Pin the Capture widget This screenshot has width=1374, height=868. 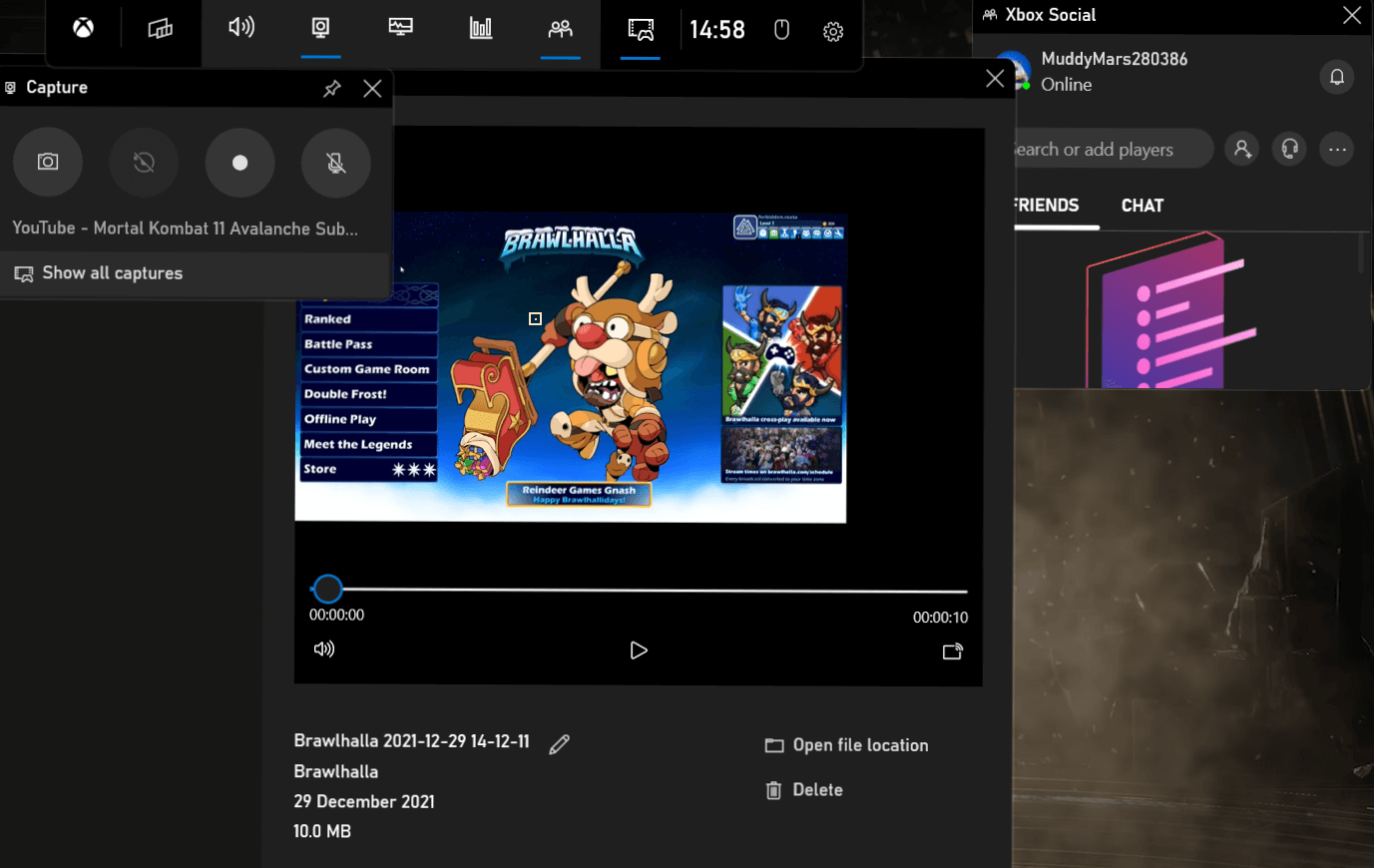coord(332,88)
